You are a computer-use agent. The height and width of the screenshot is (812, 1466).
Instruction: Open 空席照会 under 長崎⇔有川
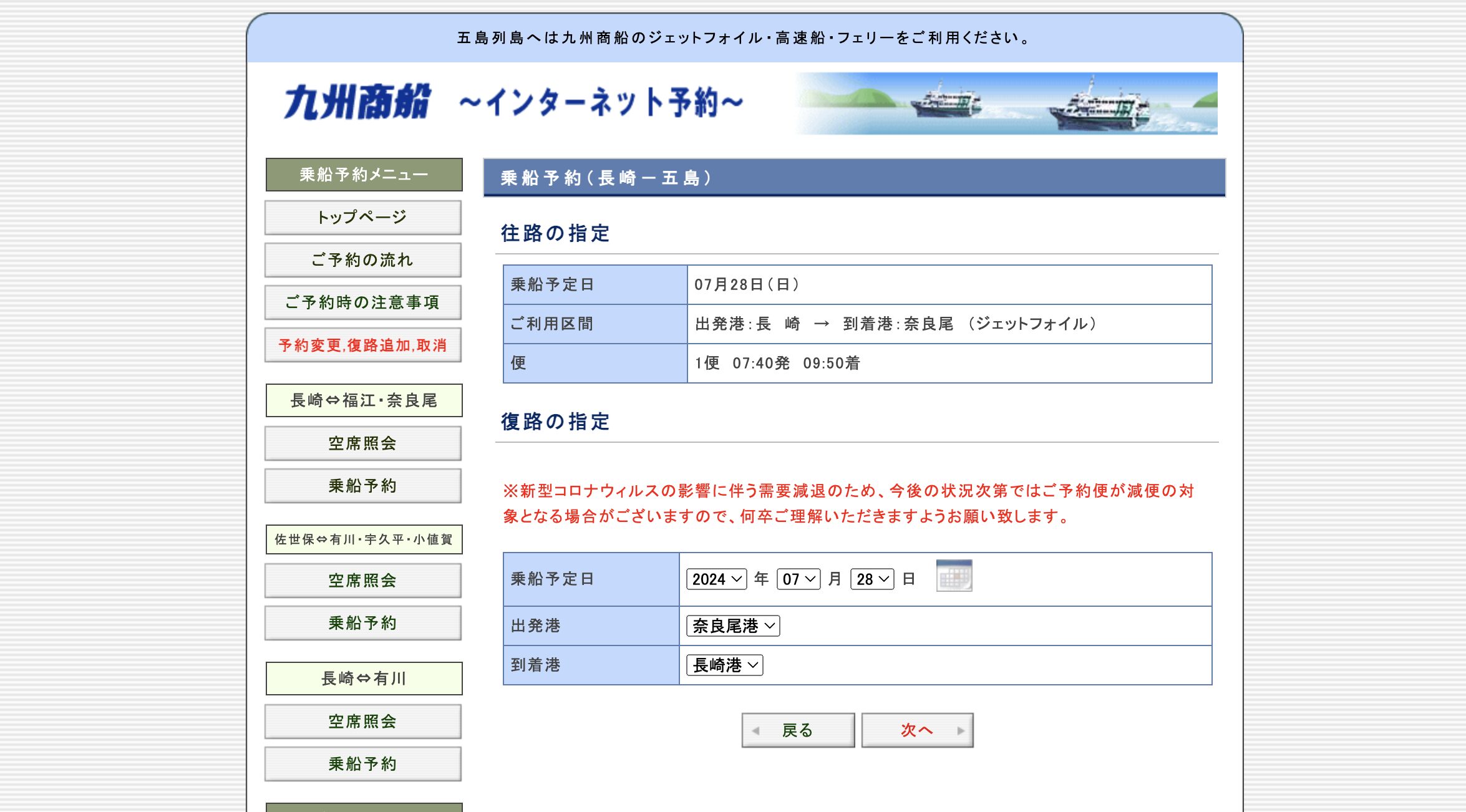[363, 722]
